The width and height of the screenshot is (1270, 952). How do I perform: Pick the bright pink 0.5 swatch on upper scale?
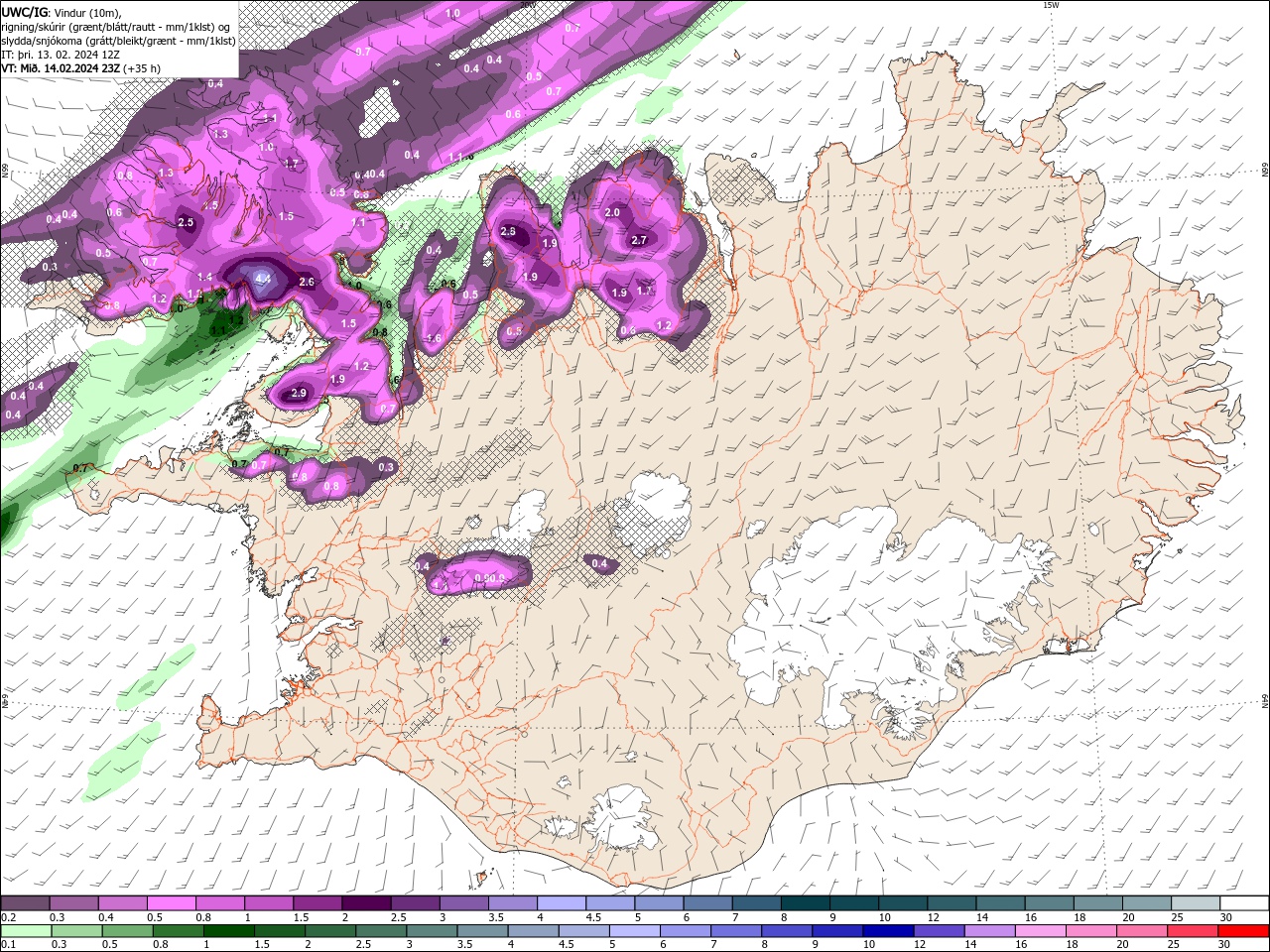(x=173, y=903)
